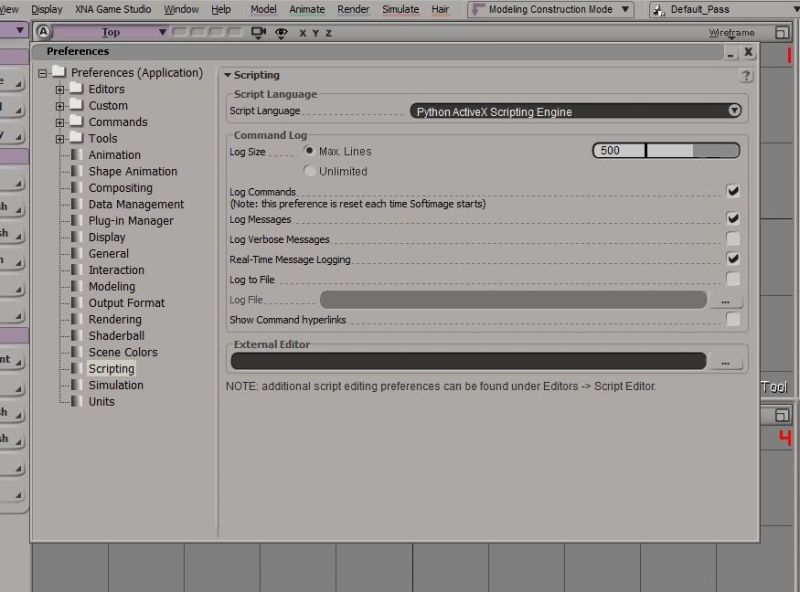
Task: Click the Z axis button in viewport toolbar
Action: point(329,33)
